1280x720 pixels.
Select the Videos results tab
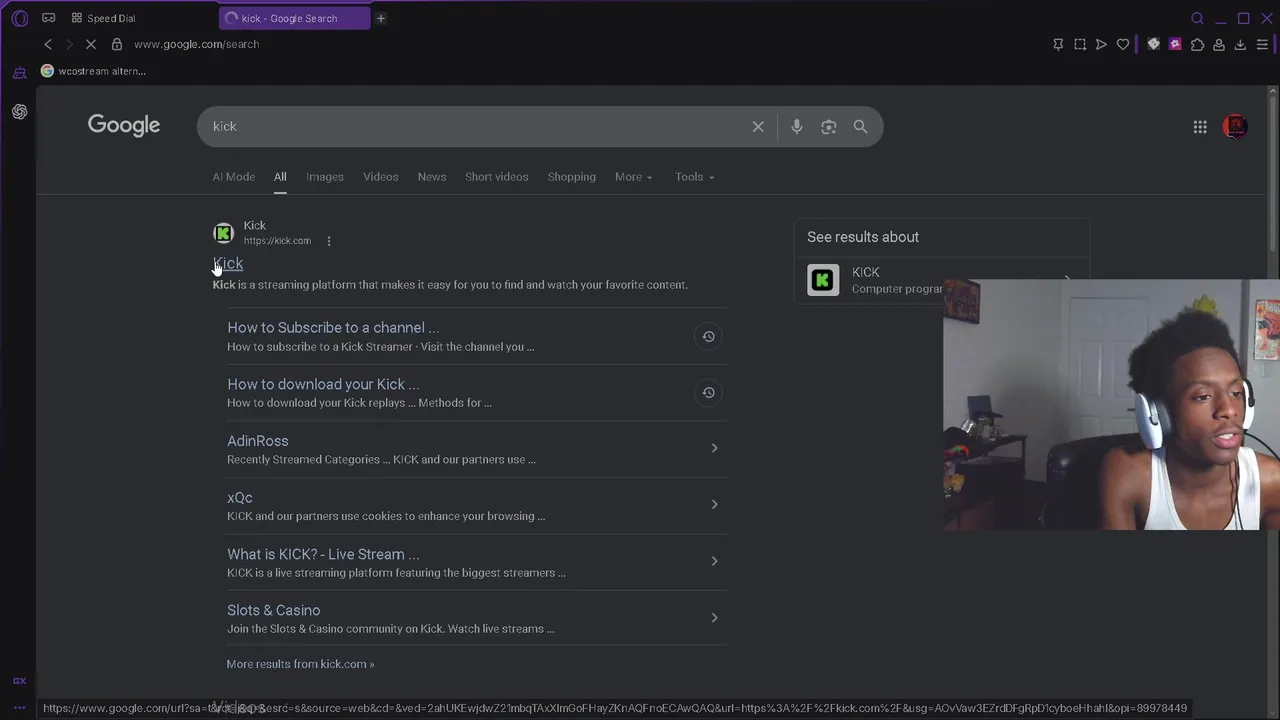pyautogui.click(x=380, y=177)
